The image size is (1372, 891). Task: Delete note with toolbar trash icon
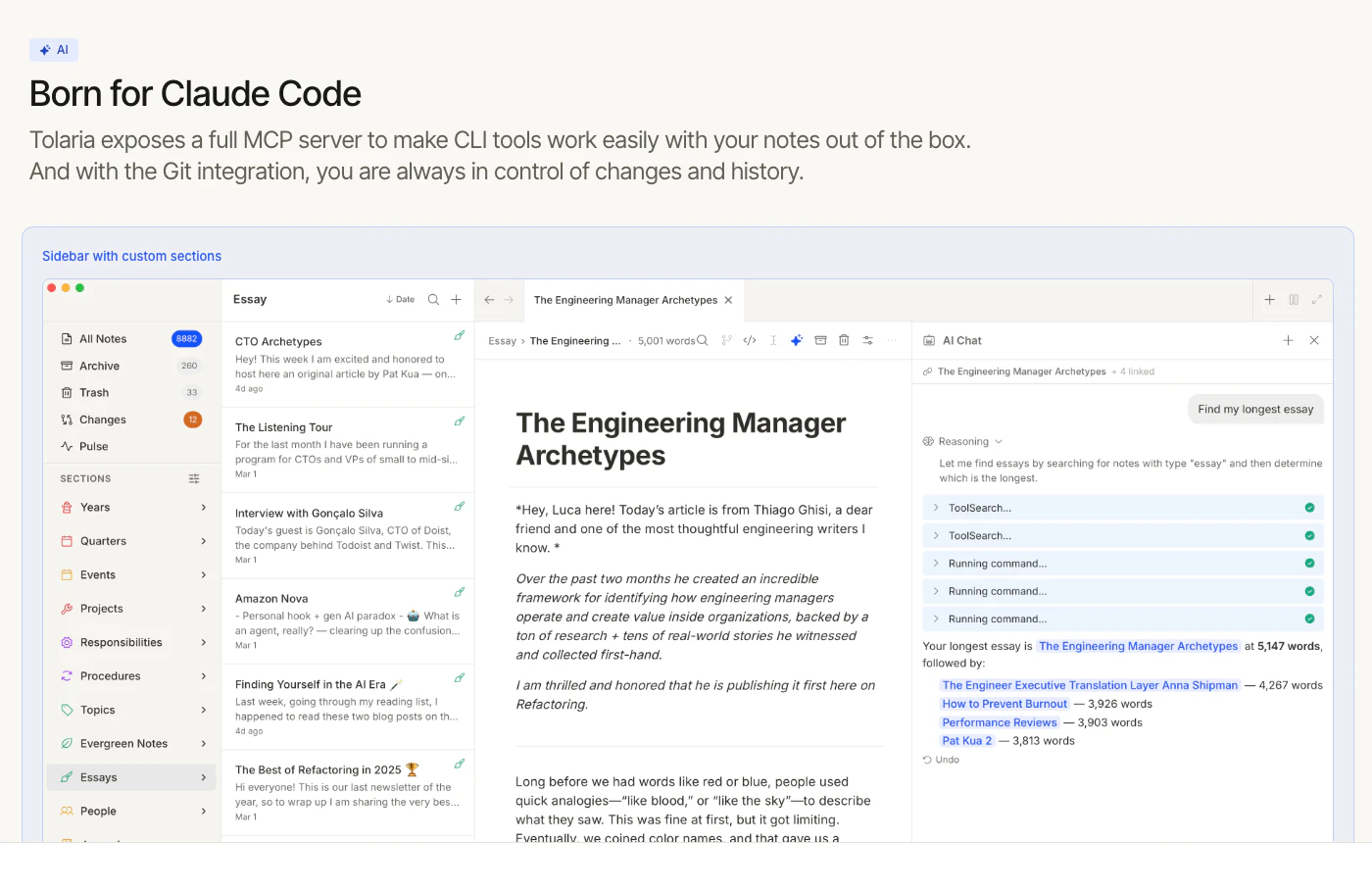pos(844,341)
